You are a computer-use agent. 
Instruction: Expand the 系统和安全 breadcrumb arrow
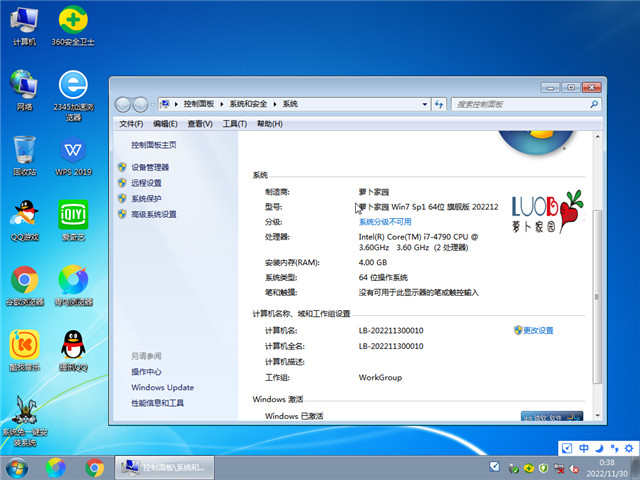tap(277, 104)
